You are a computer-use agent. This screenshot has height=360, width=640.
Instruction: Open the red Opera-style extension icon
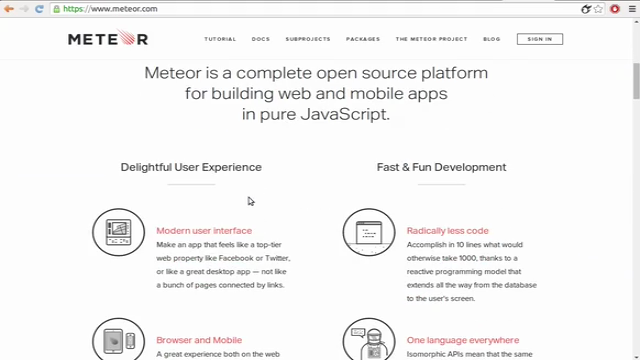click(x=615, y=9)
